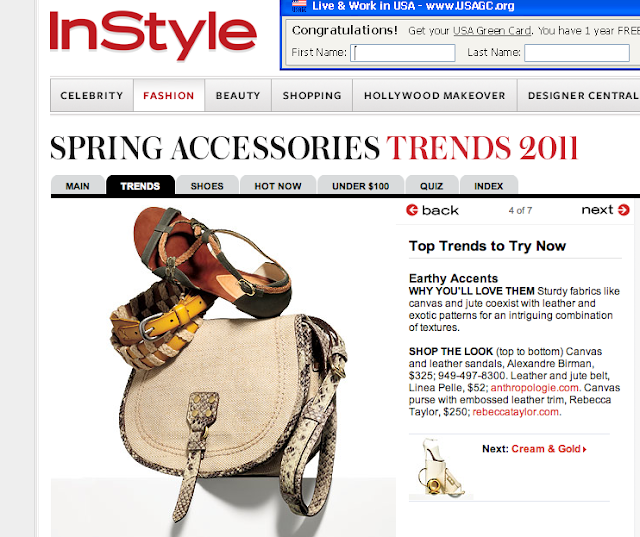This screenshot has width=640, height=537.
Task: Click the small arrow after Cream & Gold
Action: click(x=584, y=449)
